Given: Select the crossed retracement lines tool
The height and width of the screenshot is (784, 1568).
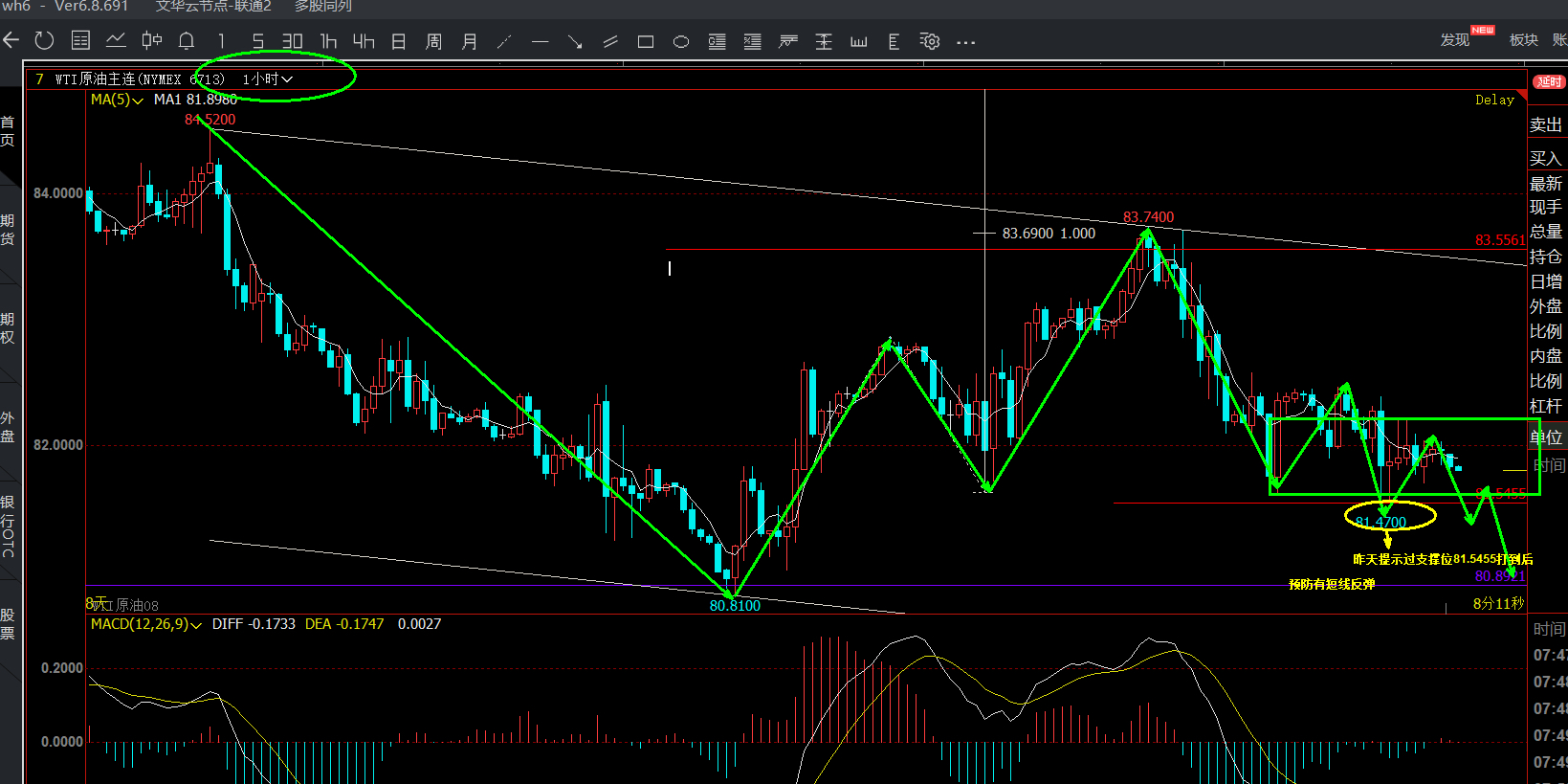Looking at the screenshot, I should 753,42.
